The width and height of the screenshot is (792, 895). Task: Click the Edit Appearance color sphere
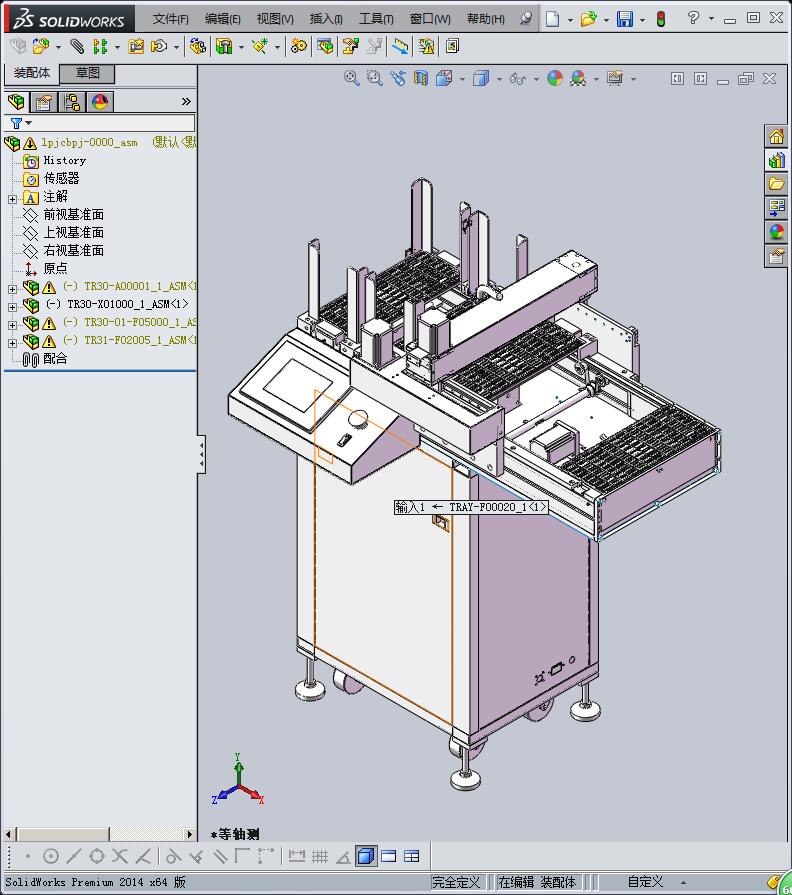click(555, 78)
